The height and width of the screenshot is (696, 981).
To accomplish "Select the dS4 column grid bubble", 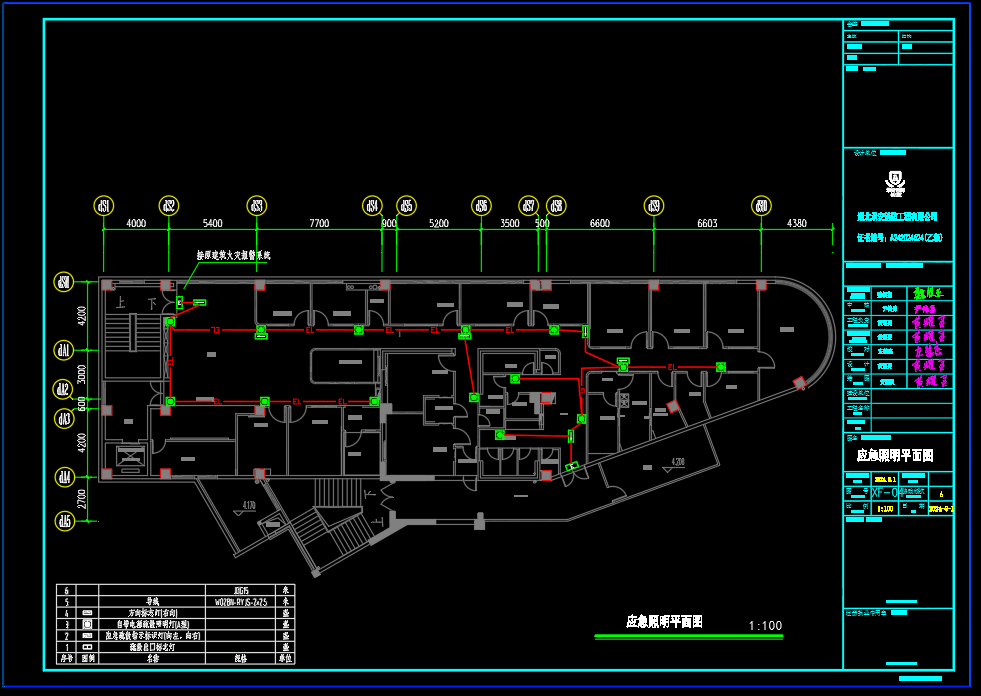I will [x=372, y=206].
